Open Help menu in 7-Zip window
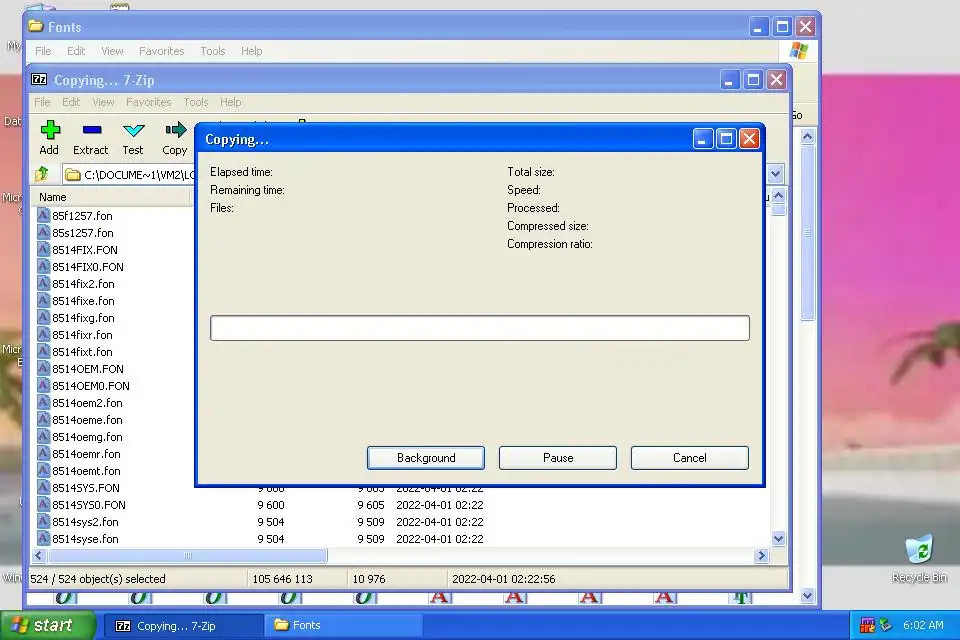The height and width of the screenshot is (640, 960). point(231,102)
